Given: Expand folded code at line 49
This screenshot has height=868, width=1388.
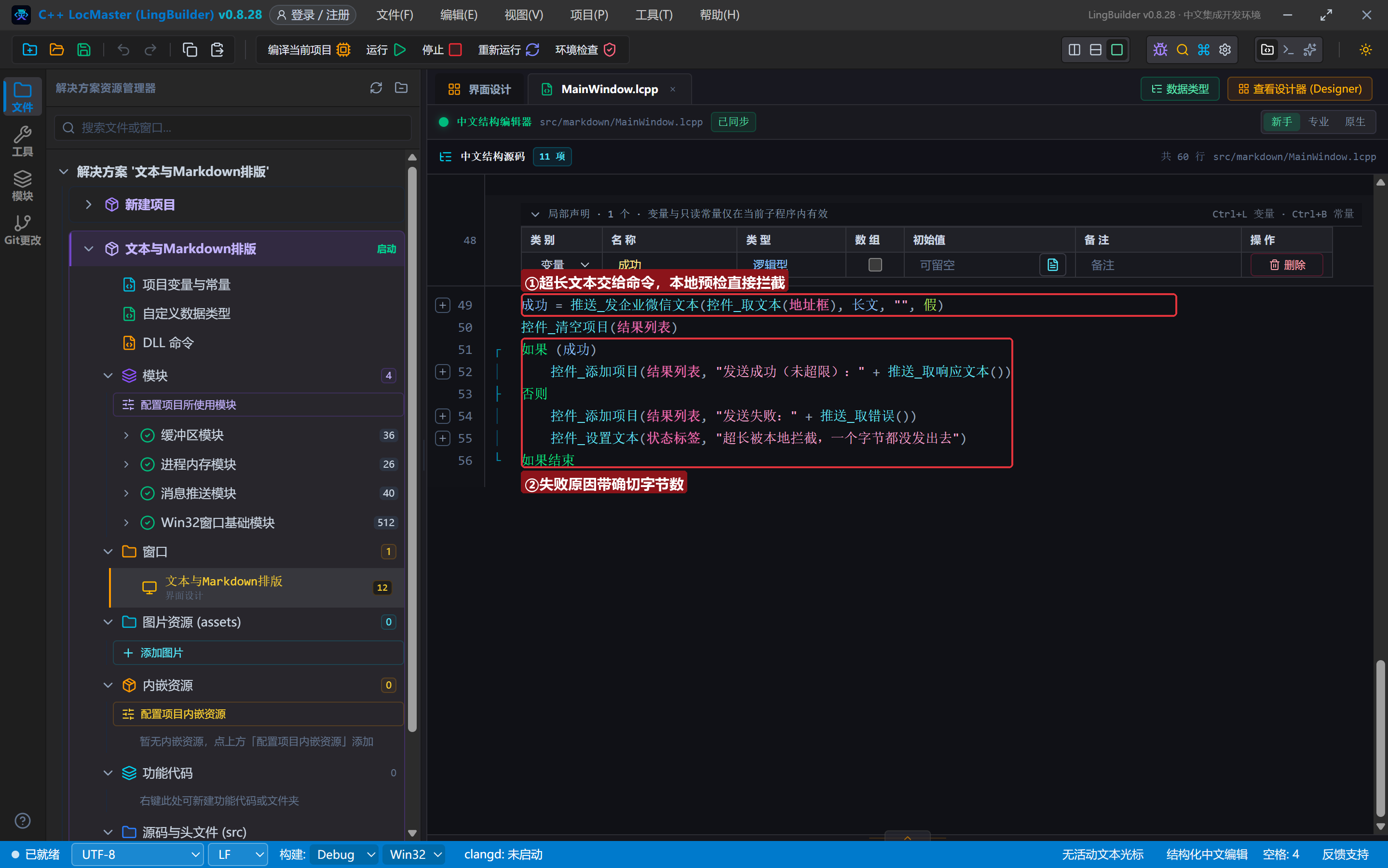Looking at the screenshot, I should click(x=443, y=305).
